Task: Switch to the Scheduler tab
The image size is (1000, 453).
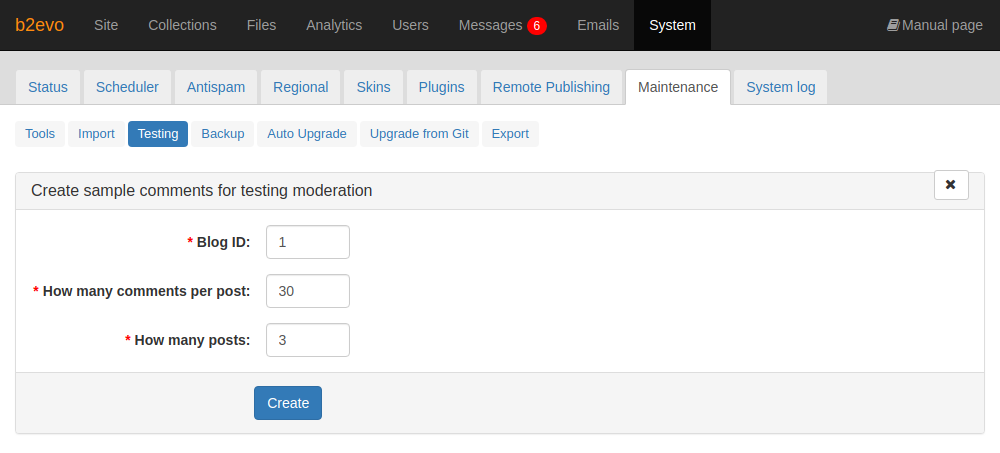Action: point(128,87)
